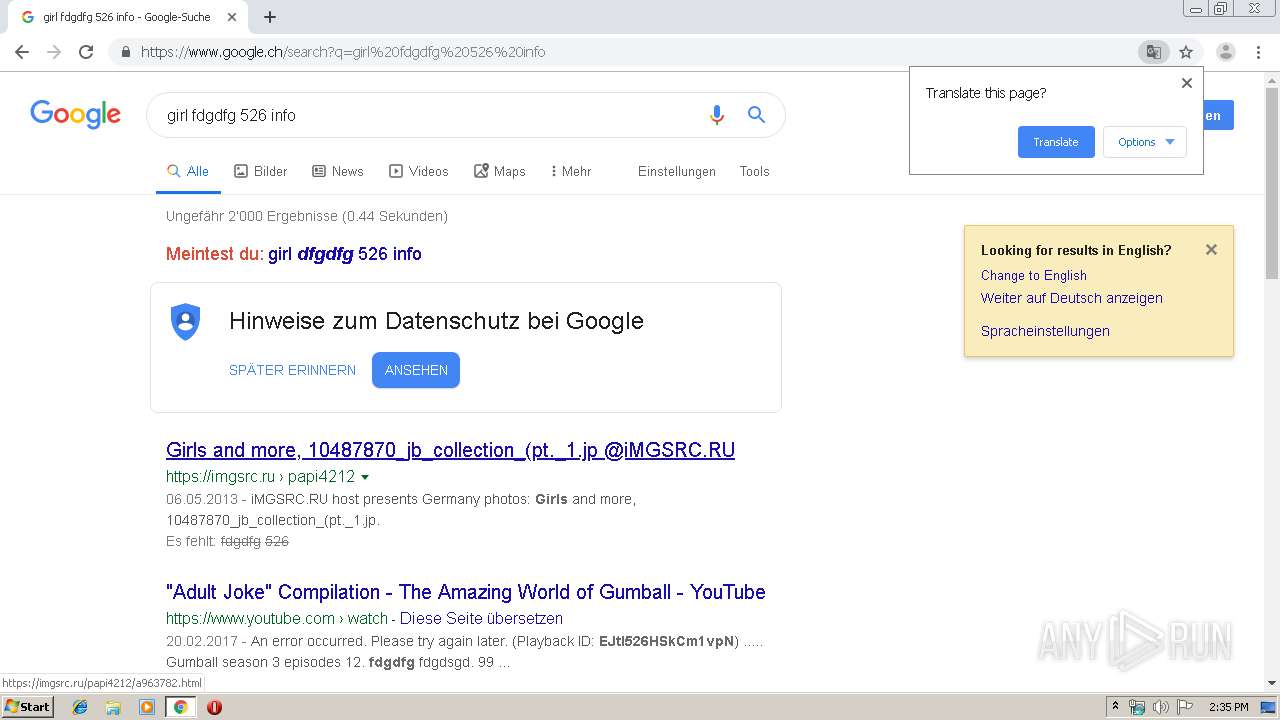Click the privacy shield icon
This screenshot has width=1280, height=720.
click(186, 322)
